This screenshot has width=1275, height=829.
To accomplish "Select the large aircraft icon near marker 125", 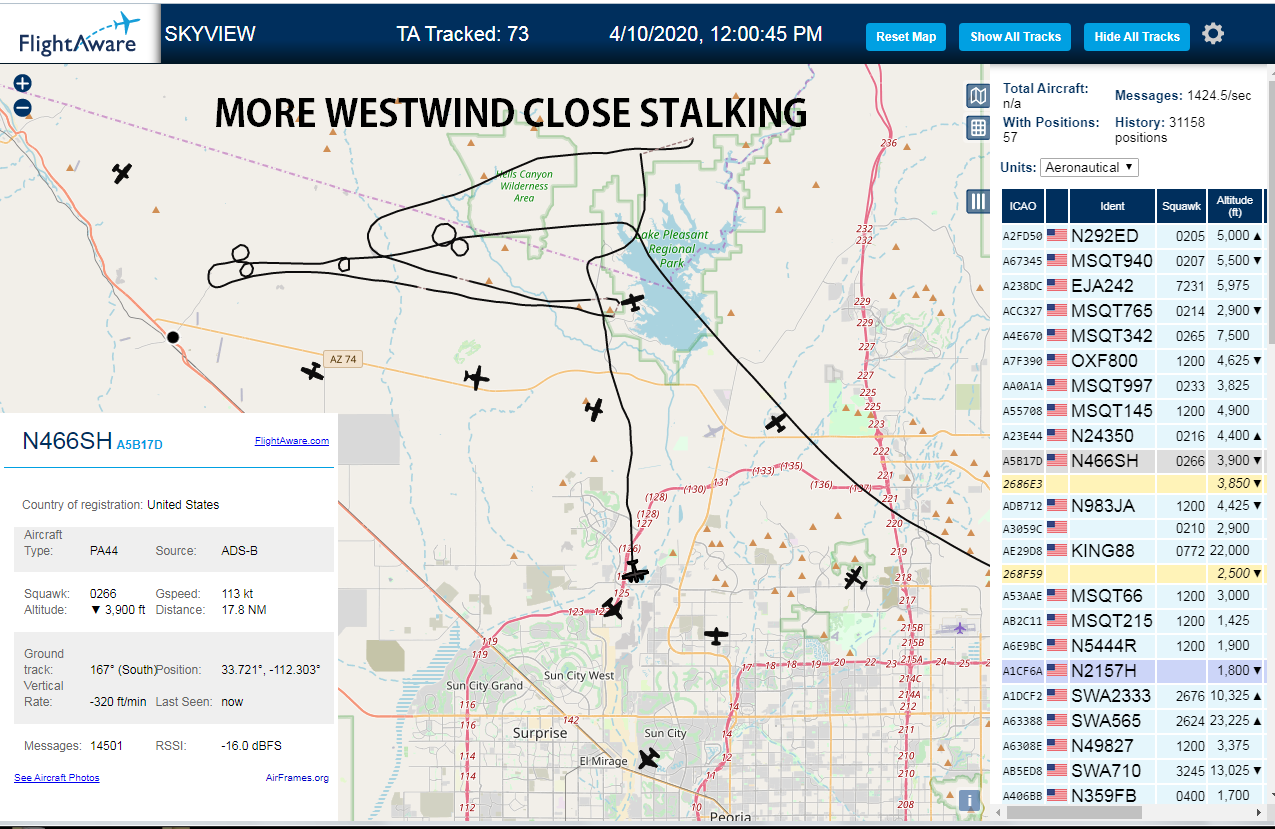I will tap(634, 572).
